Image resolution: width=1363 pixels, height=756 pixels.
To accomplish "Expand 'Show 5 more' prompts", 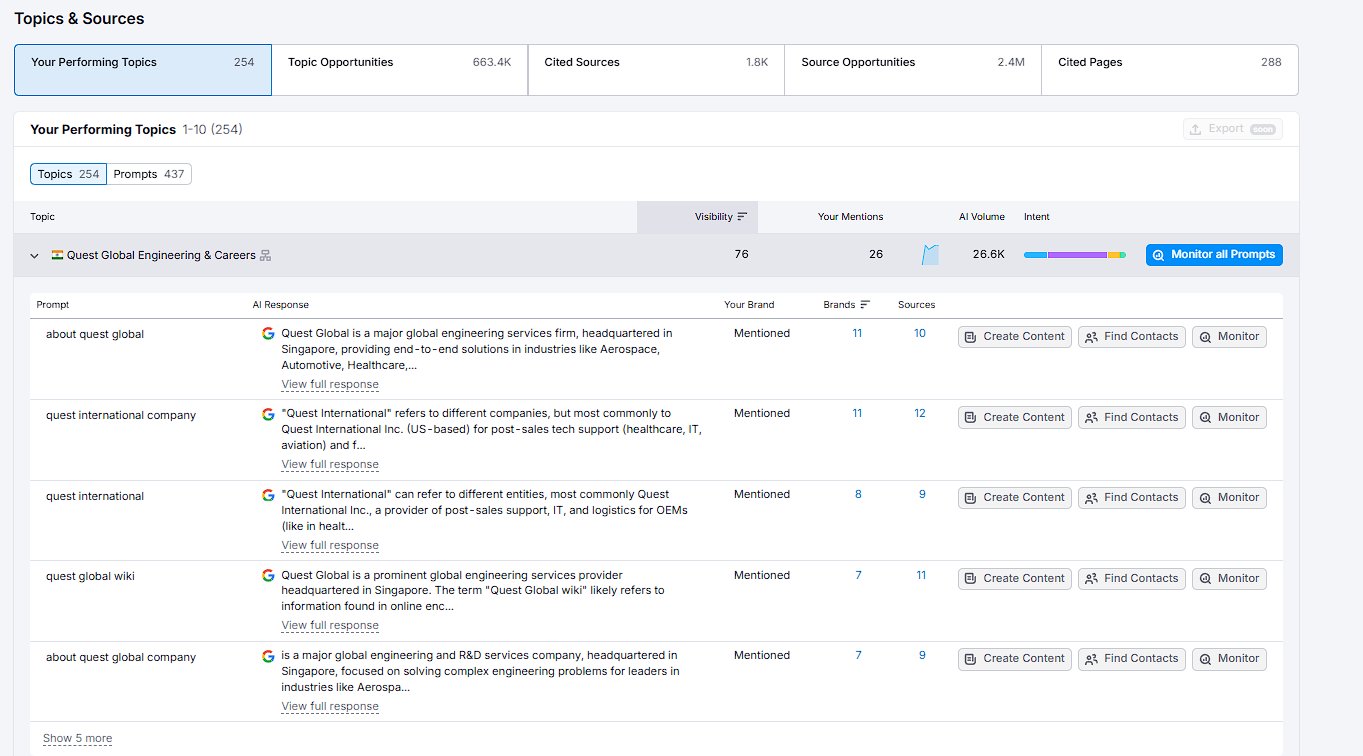I will coord(77,738).
